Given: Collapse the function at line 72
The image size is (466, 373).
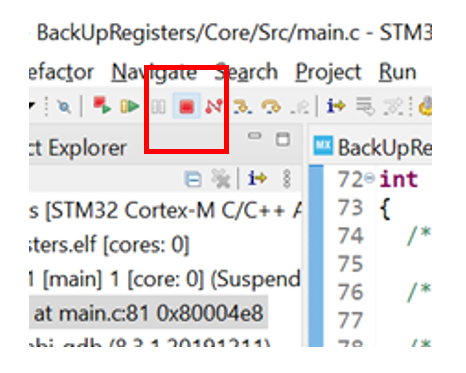Looking at the screenshot, I should tap(369, 178).
